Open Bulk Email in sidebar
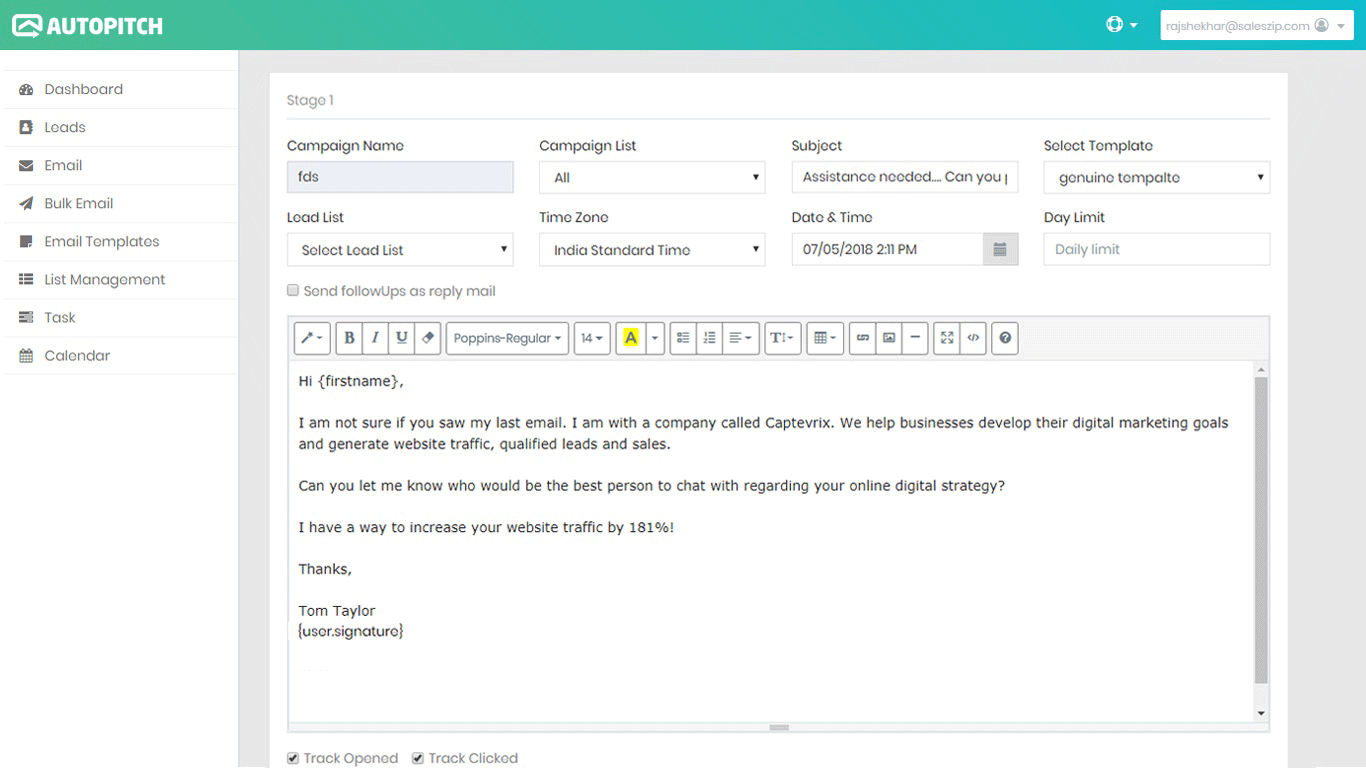Viewport: 1366px width, 768px height. (x=120, y=203)
